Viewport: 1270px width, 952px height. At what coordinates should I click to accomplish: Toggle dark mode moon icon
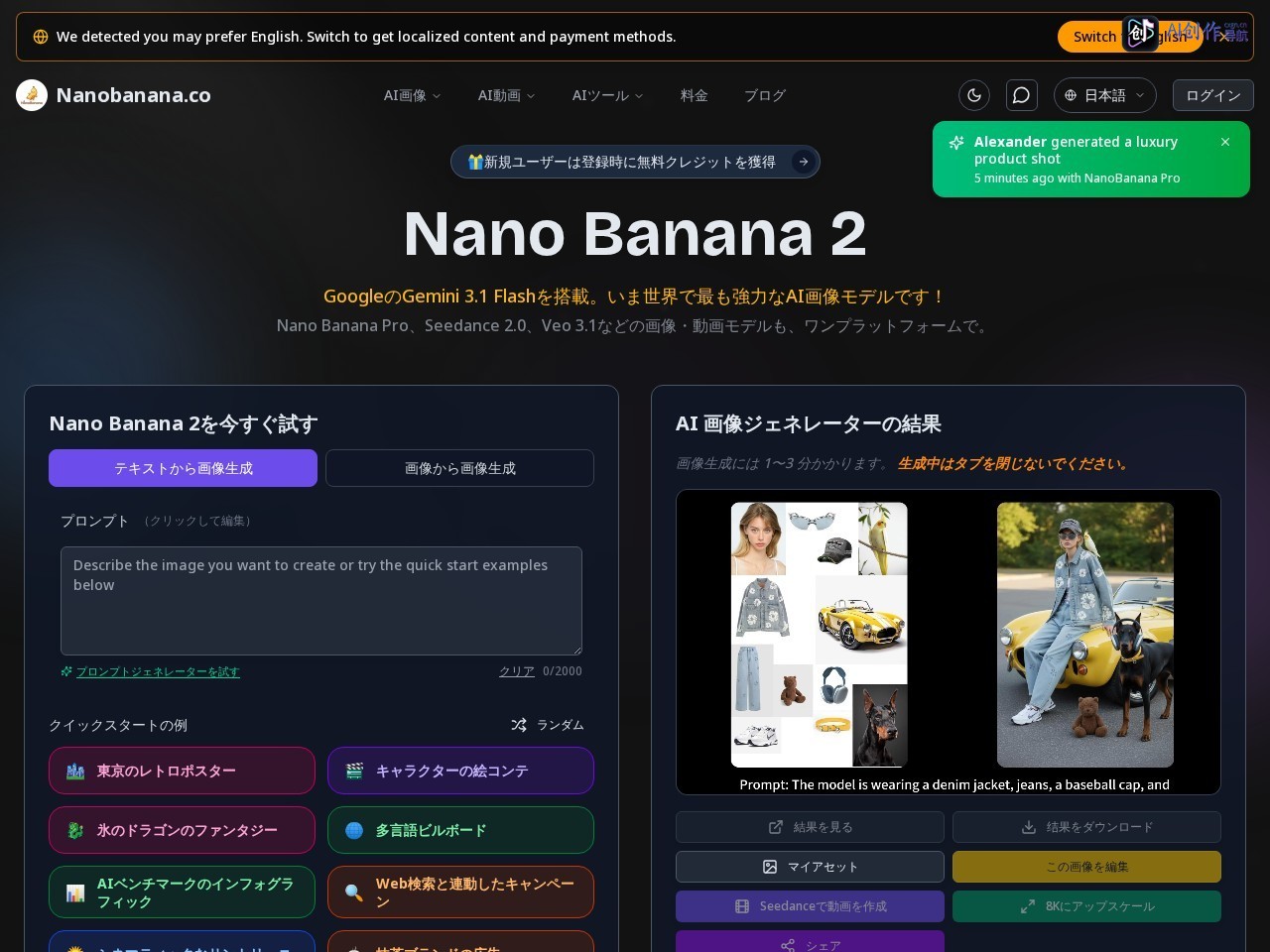coord(974,95)
